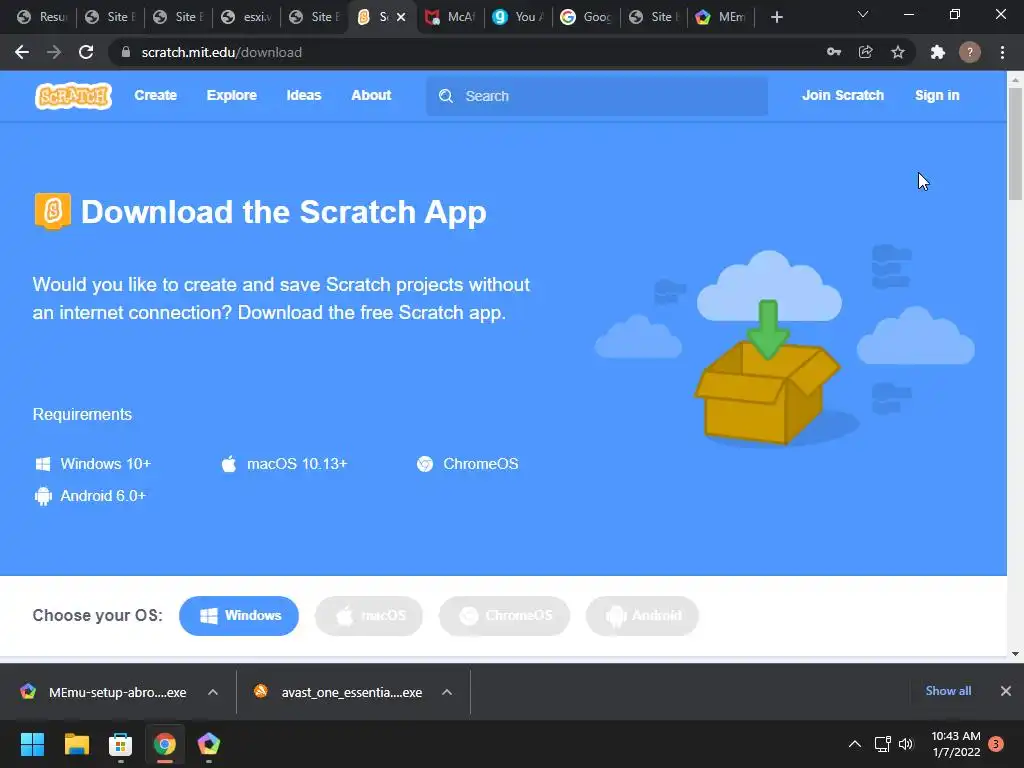Select Android as your OS
Image resolution: width=1024 pixels, height=768 pixels.
643,616
